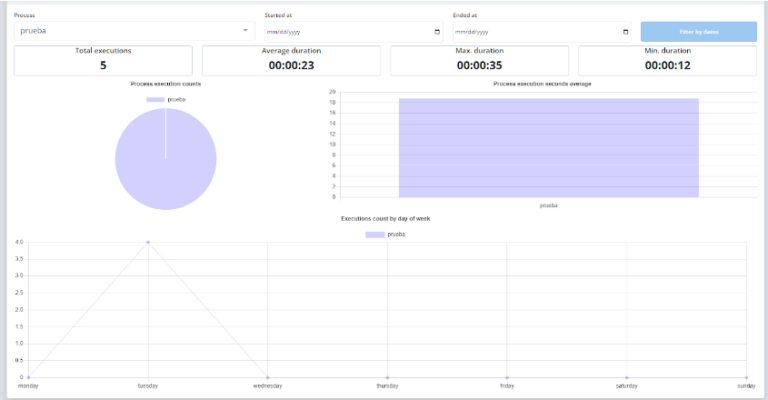Open the Started at calendar picker icon
768x400 pixels.
coord(437,32)
